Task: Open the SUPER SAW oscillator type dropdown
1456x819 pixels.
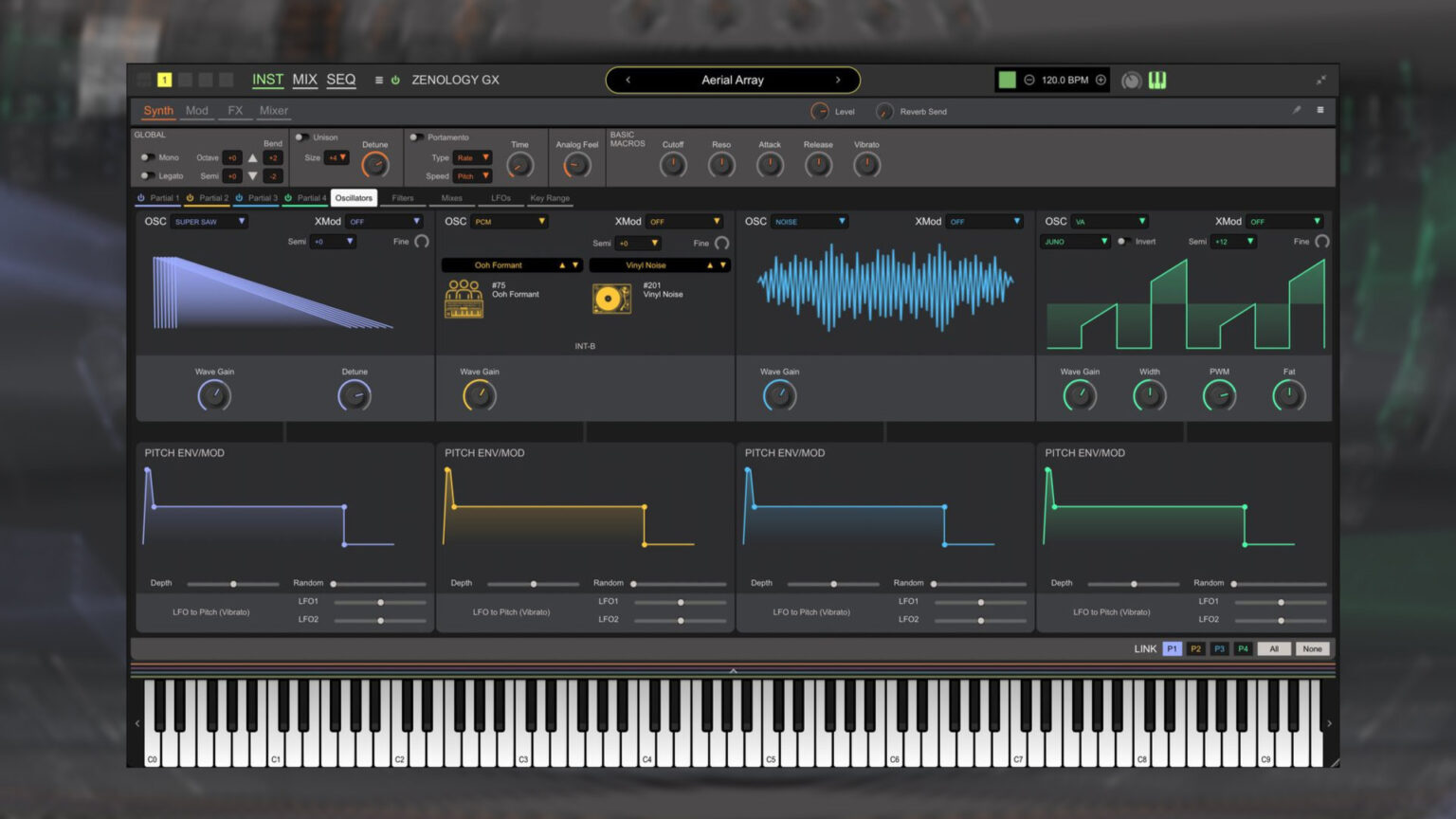Action: (x=209, y=222)
